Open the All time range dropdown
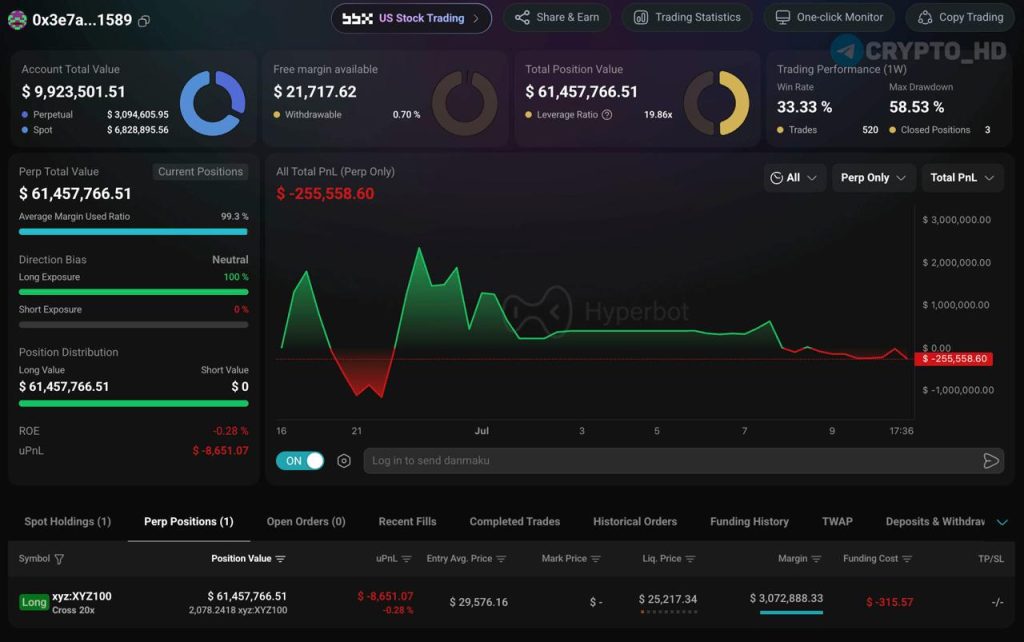This screenshot has height=642, width=1024. (x=794, y=178)
